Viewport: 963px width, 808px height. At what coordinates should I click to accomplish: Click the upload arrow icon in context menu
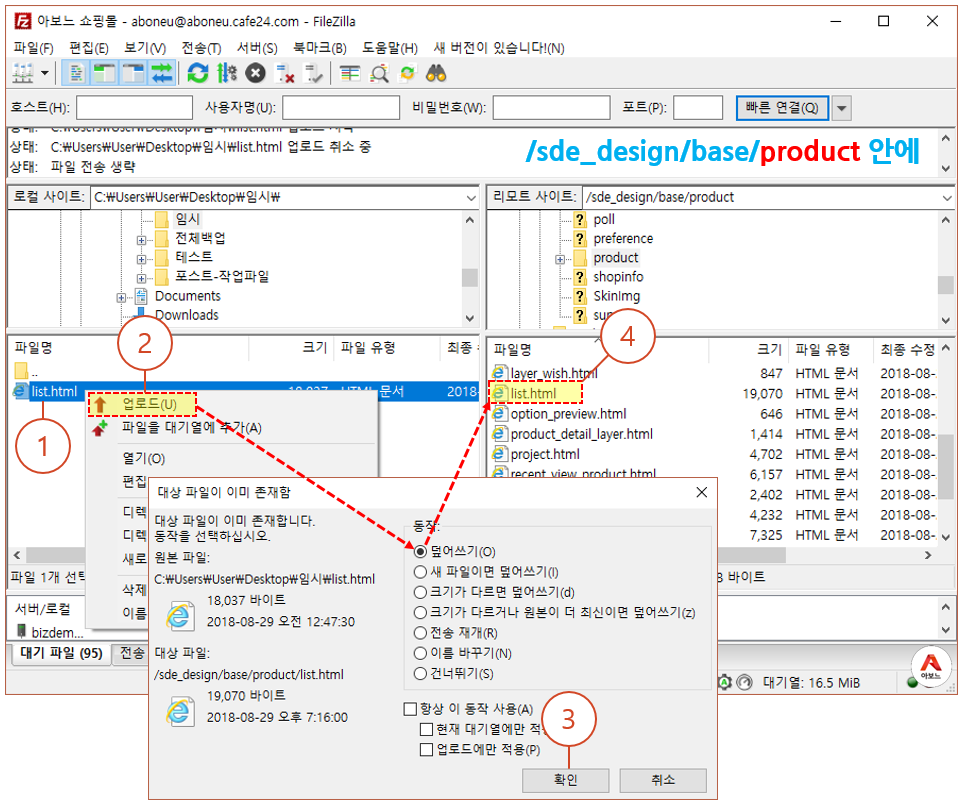click(100, 404)
